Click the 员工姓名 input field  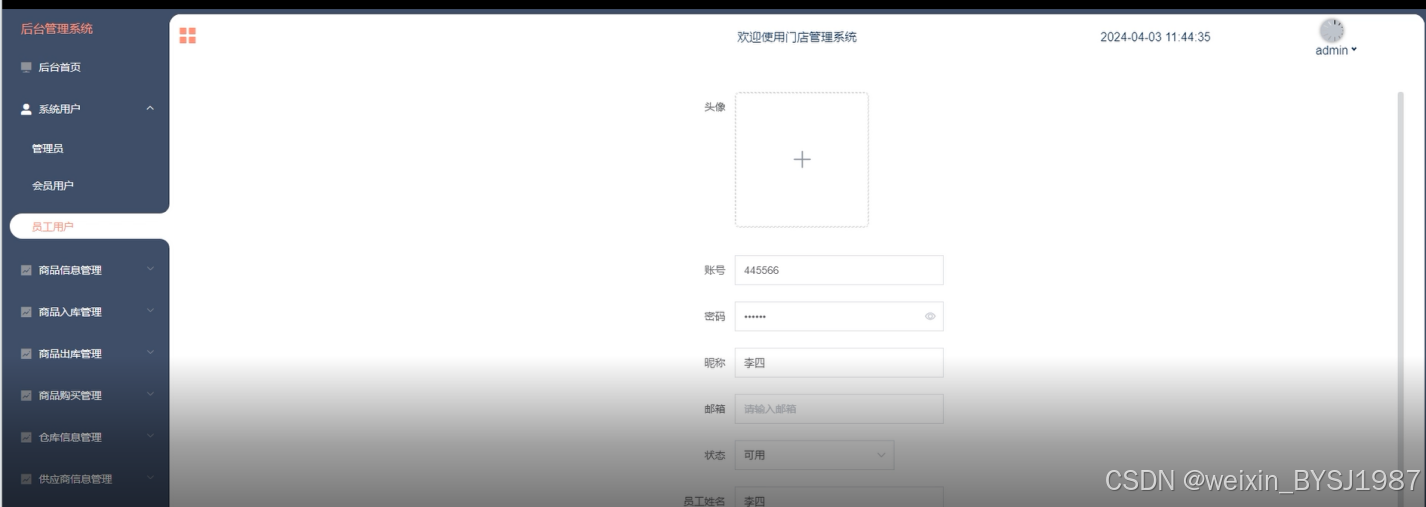[x=839, y=497]
